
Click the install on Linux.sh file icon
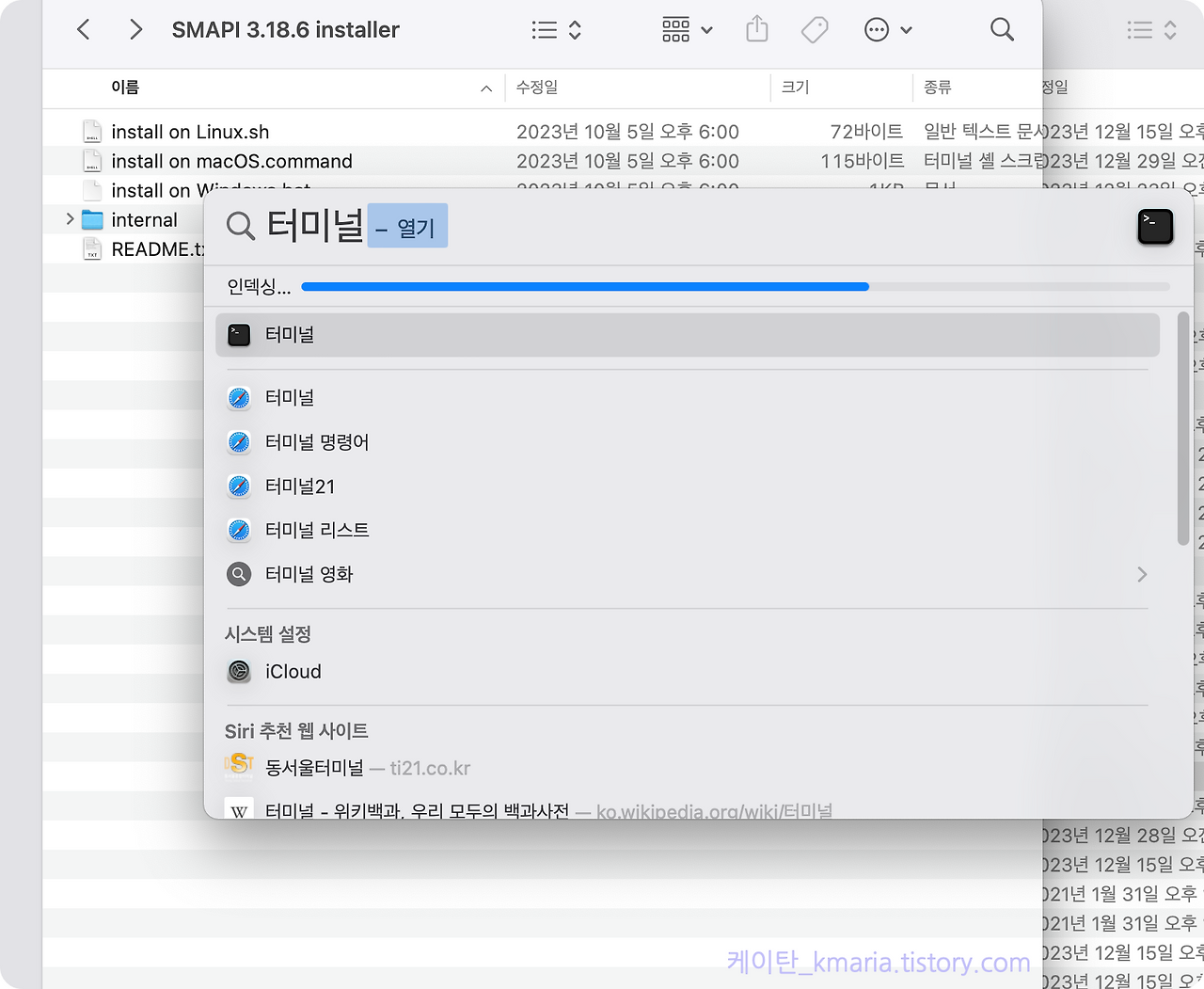[92, 132]
